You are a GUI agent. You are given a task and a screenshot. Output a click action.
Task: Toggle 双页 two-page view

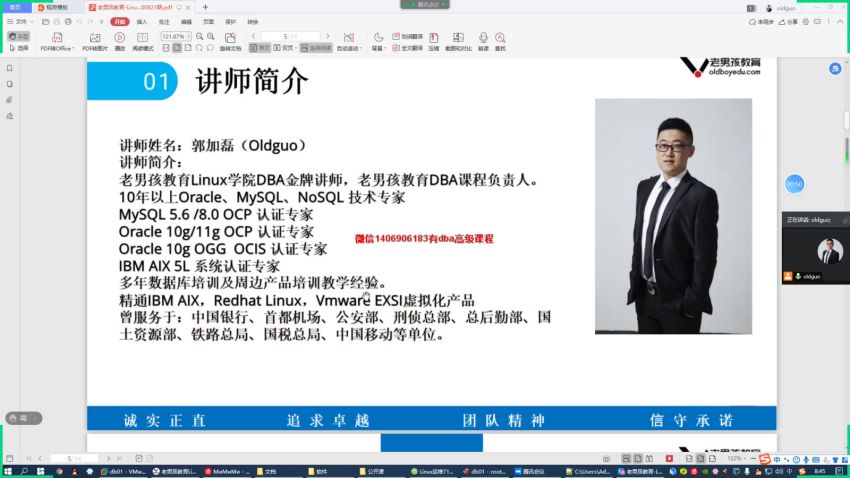tap(284, 48)
